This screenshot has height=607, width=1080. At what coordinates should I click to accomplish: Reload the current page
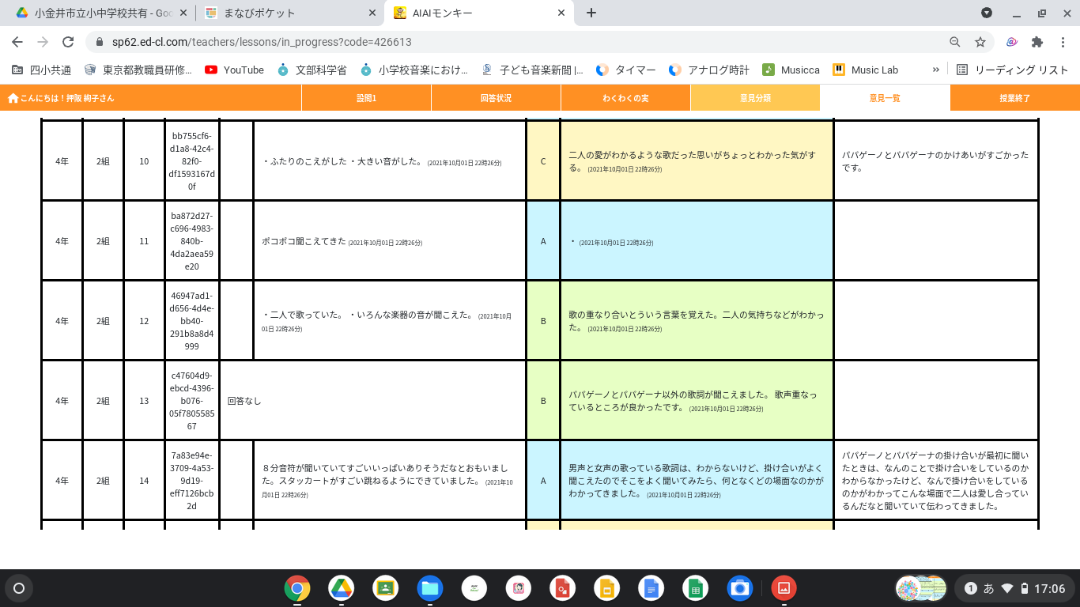click(x=68, y=42)
